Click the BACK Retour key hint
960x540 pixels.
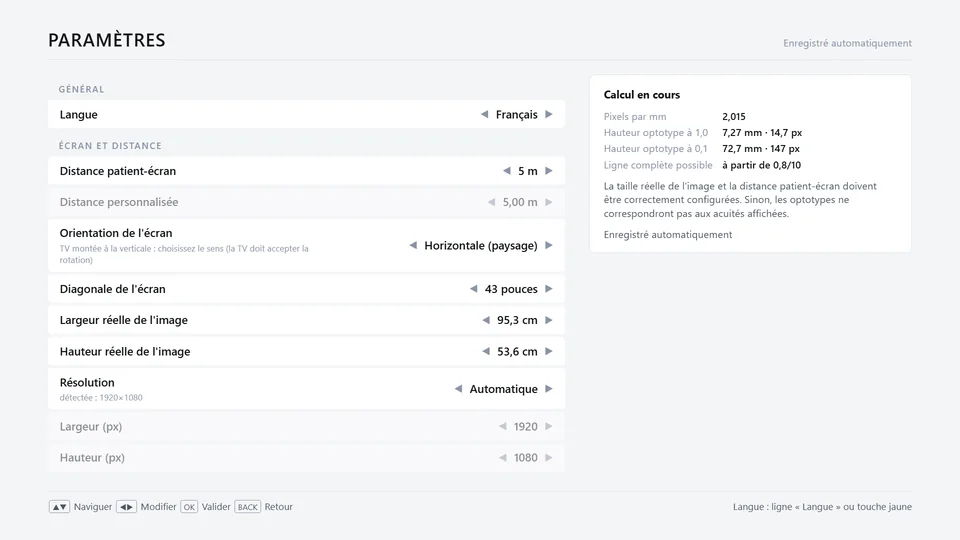tap(247, 507)
